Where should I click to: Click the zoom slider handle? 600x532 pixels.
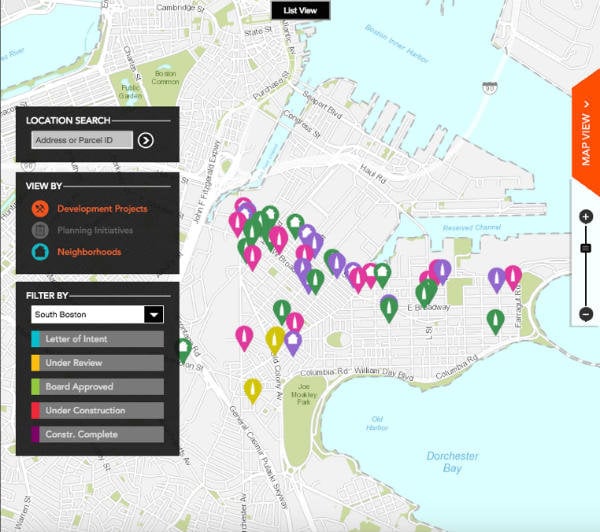[x=586, y=248]
